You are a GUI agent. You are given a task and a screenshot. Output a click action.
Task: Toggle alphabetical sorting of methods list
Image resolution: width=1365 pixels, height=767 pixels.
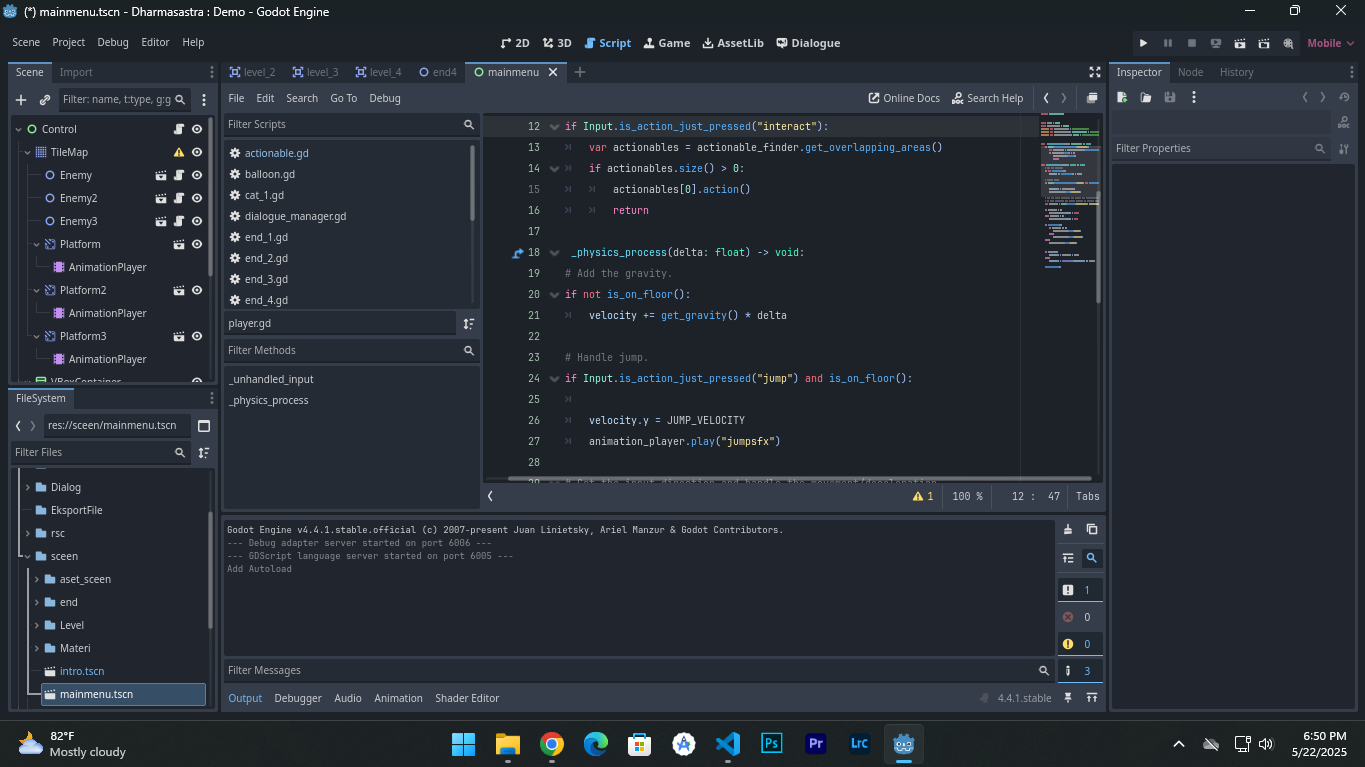pyautogui.click(x=468, y=324)
